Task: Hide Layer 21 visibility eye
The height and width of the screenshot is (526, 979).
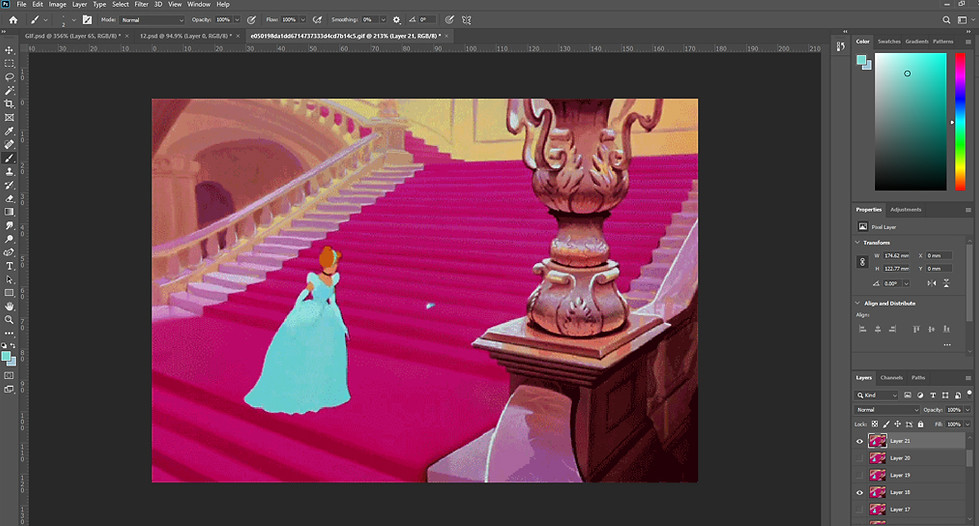Action: [x=860, y=441]
